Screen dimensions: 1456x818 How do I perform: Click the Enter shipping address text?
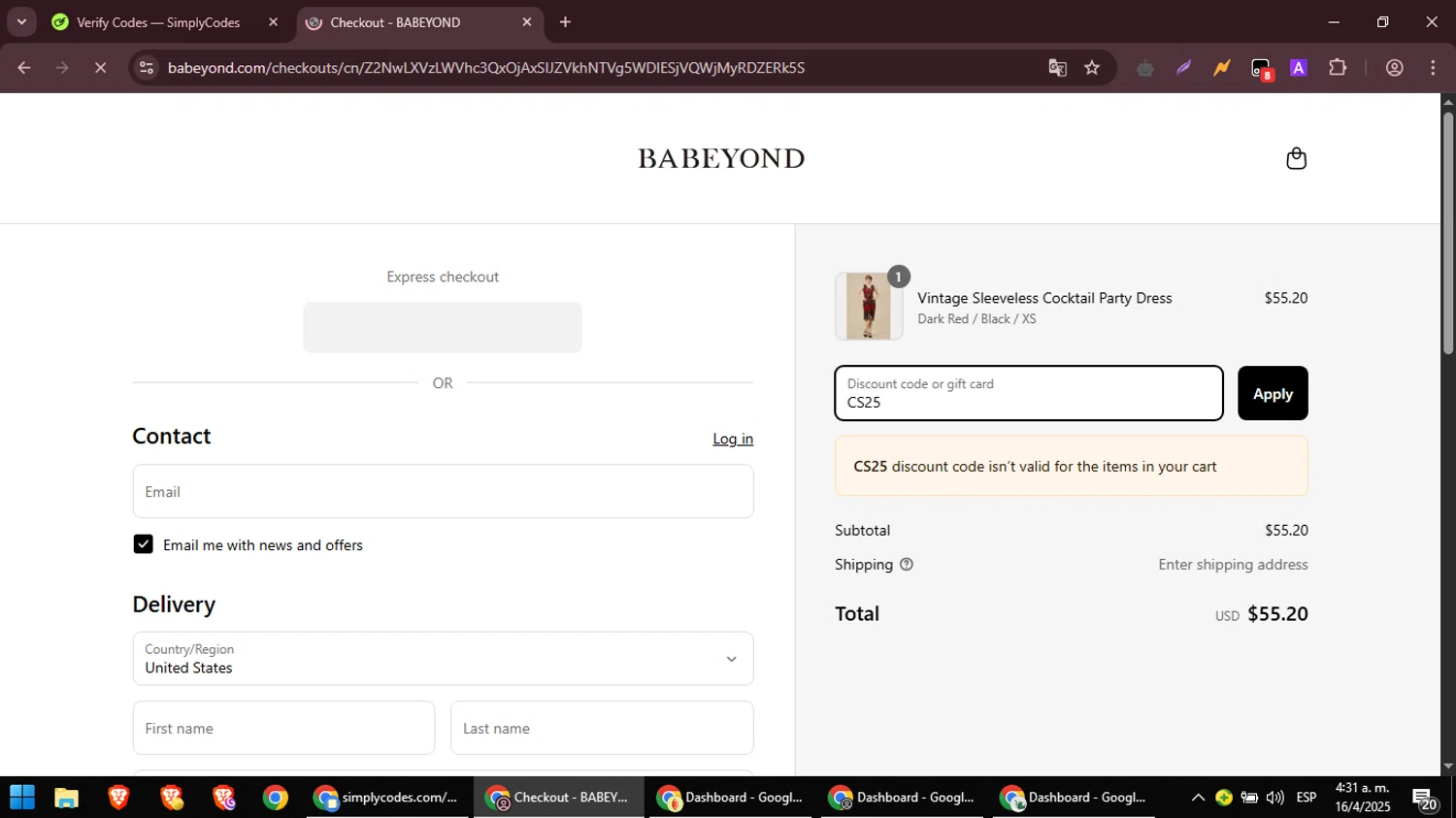point(1233,565)
